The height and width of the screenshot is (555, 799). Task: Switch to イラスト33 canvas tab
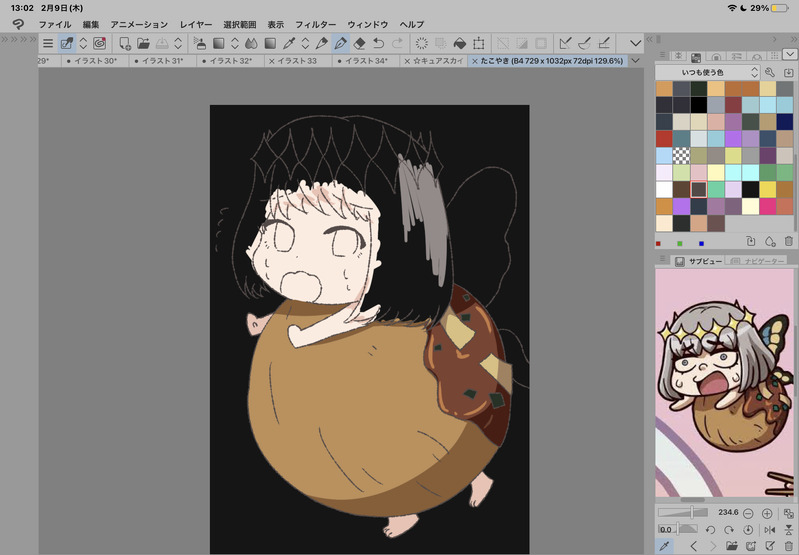coord(297,61)
